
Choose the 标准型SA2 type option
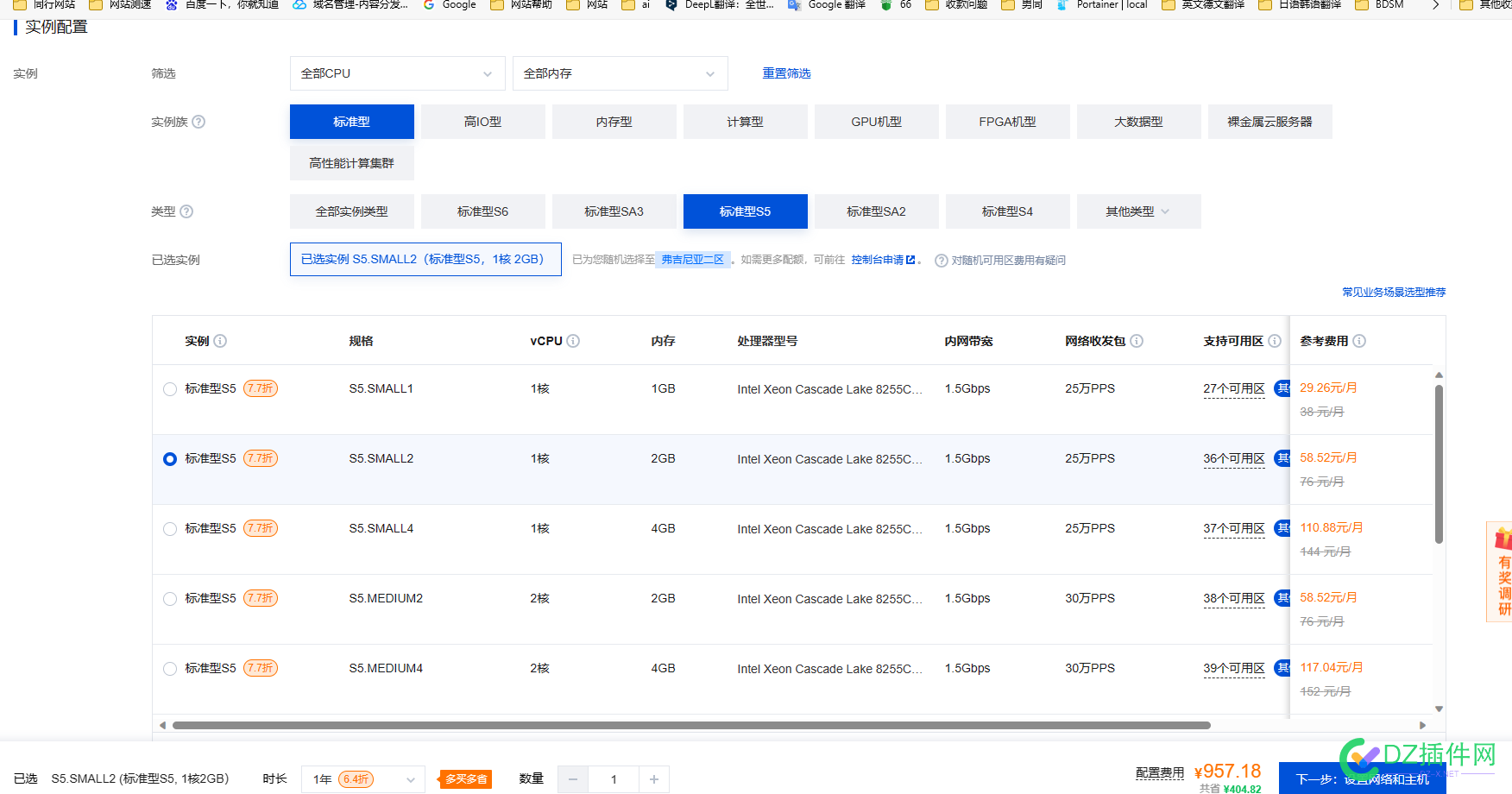click(877, 211)
